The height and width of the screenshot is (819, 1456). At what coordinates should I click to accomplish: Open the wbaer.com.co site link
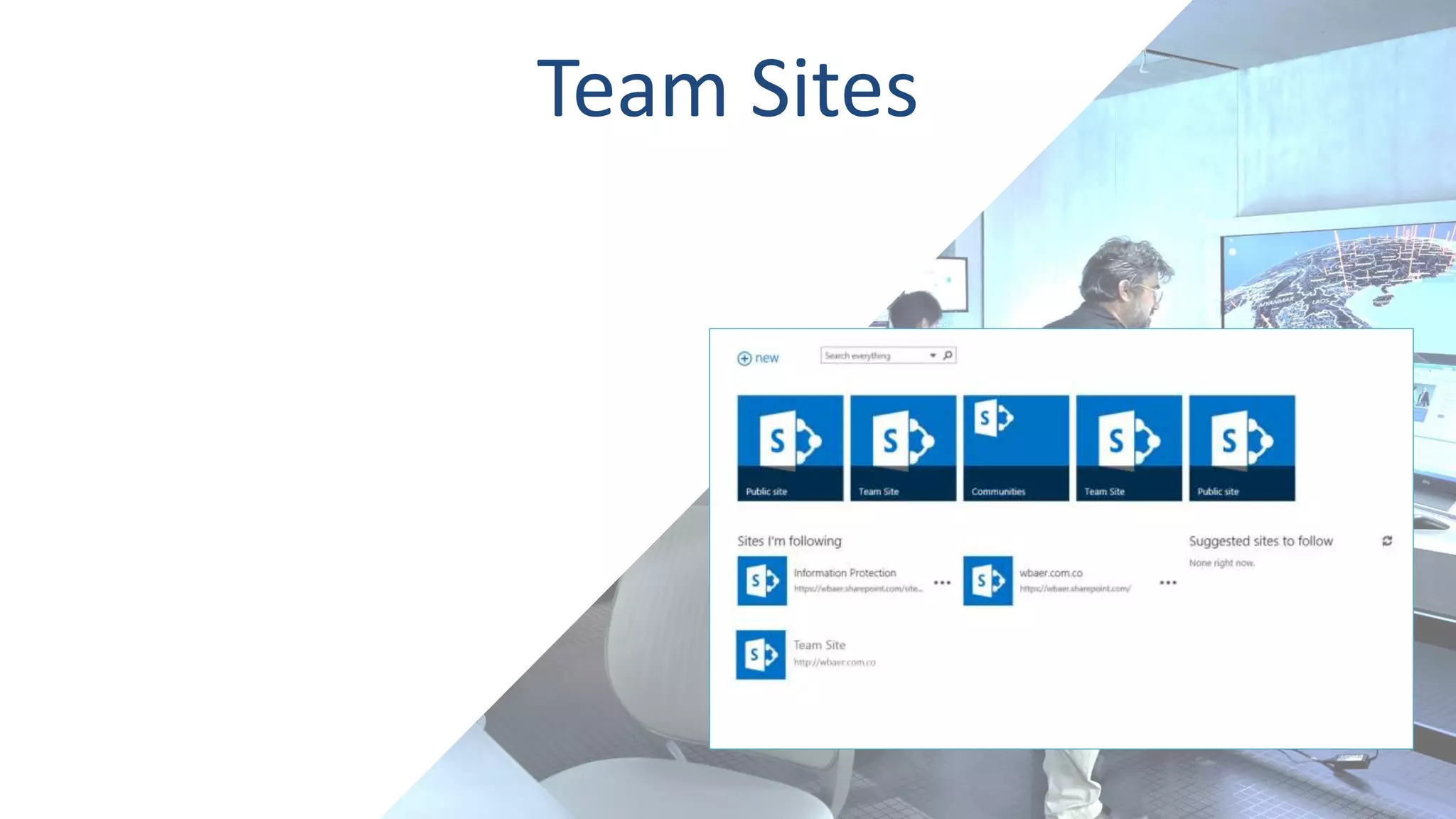1051,573
